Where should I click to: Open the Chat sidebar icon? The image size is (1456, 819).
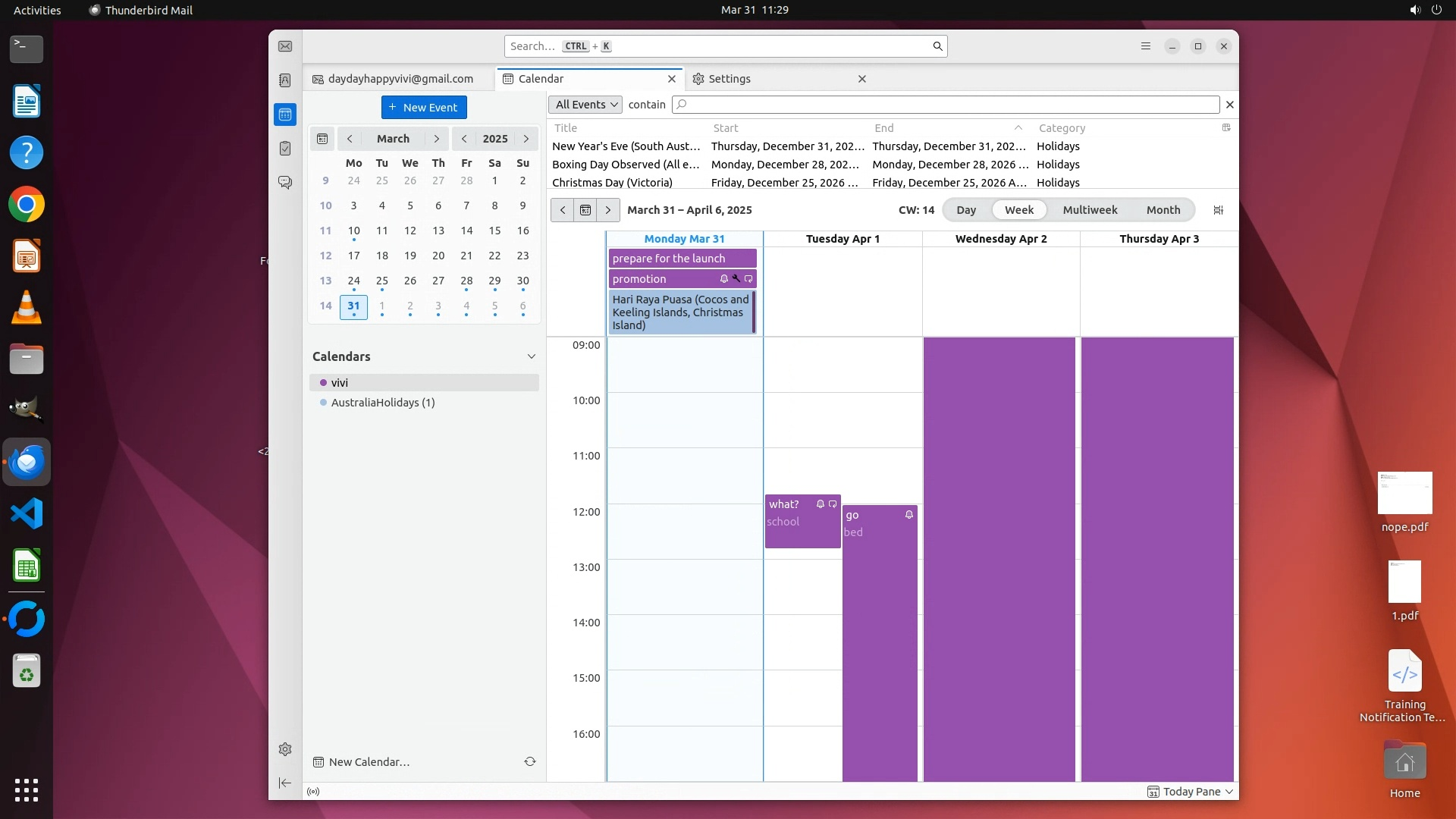click(285, 183)
